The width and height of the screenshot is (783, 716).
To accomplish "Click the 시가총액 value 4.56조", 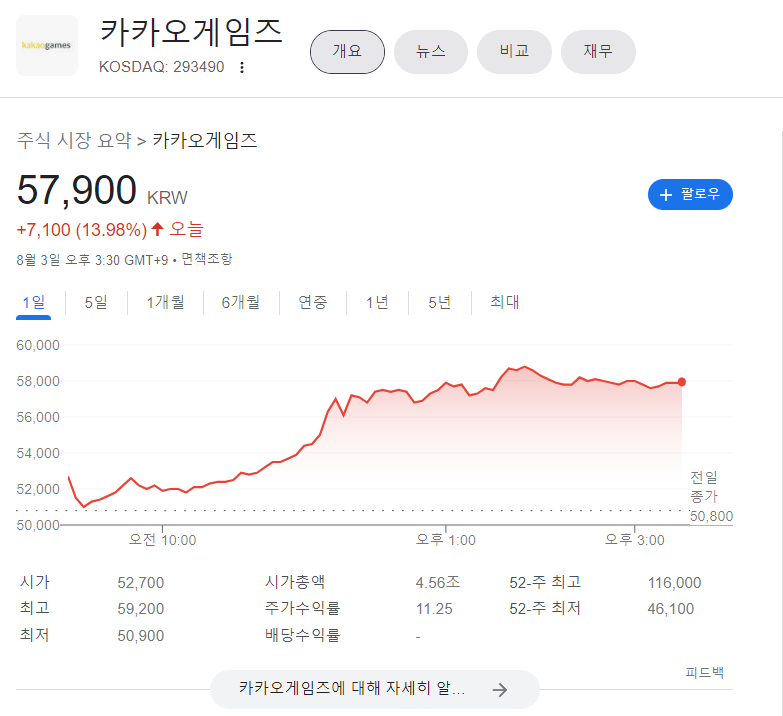I will 437,583.
